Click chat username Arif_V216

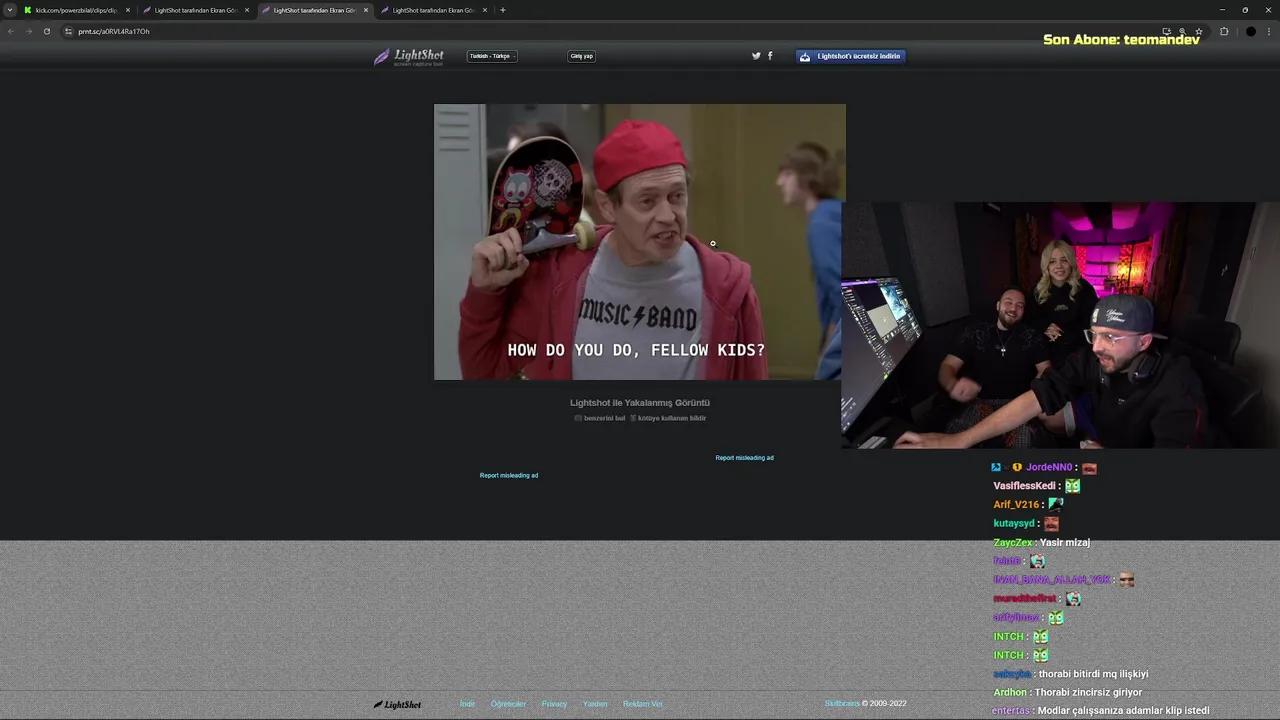[1016, 505]
